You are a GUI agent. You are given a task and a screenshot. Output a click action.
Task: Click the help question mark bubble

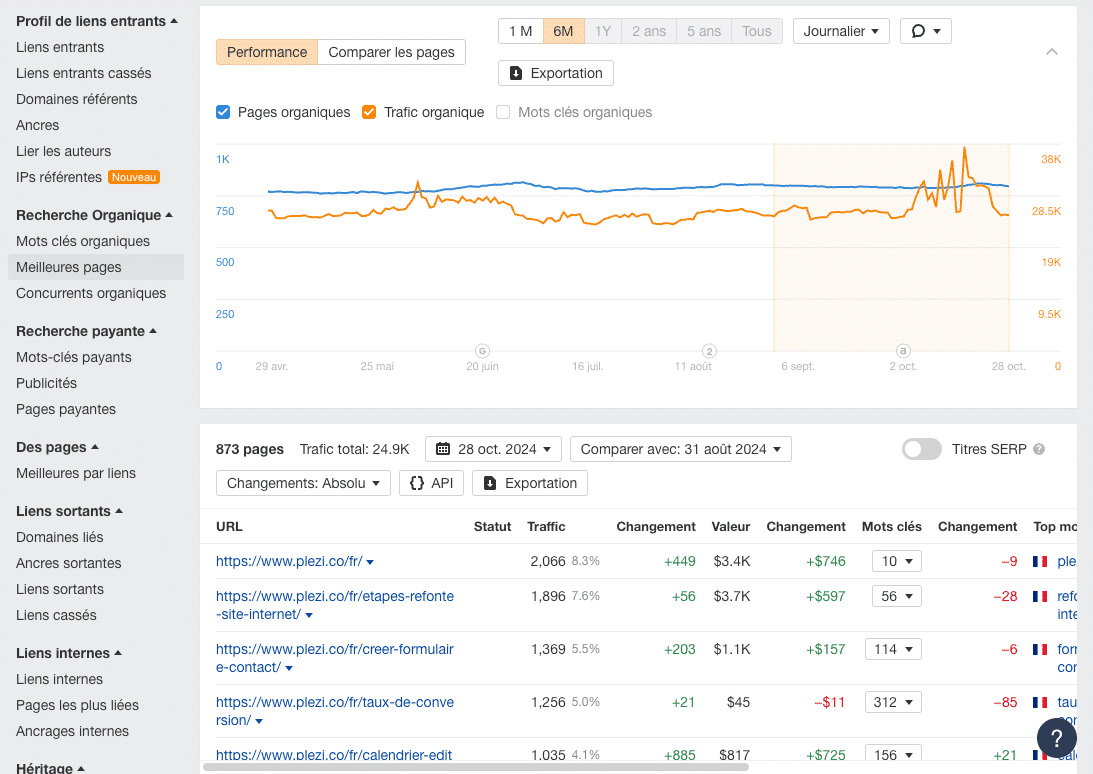[x=1056, y=738]
